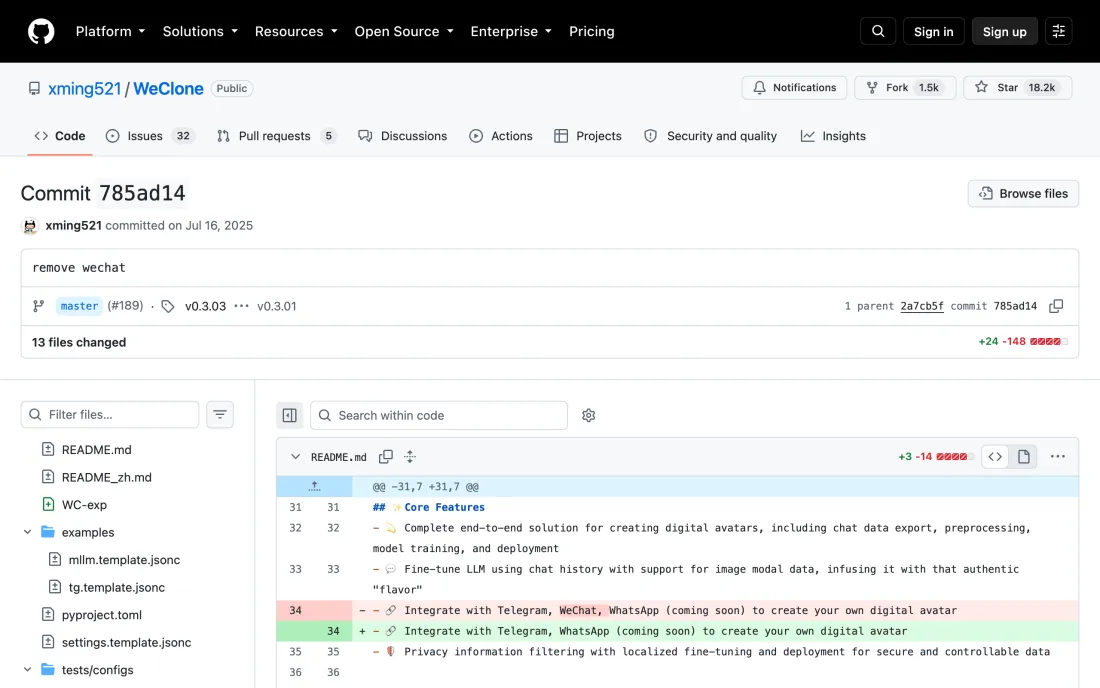Open the v0.3.01 tag link

tap(276, 306)
